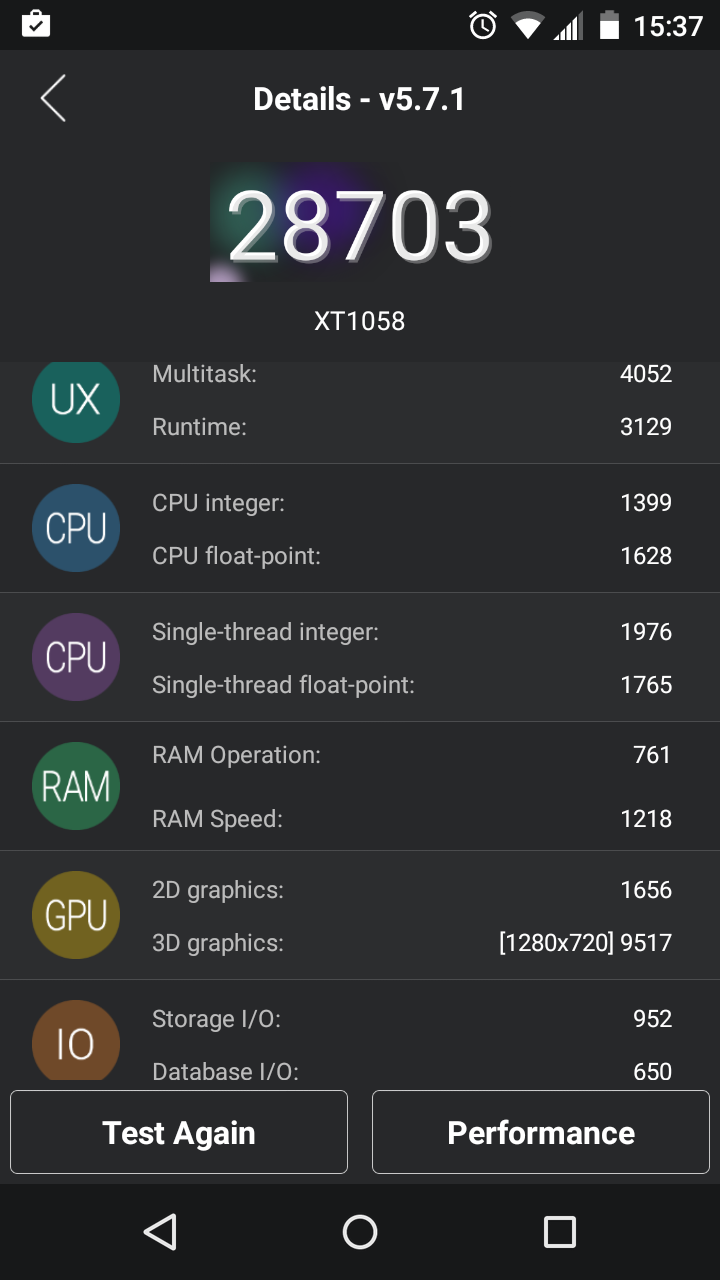Tap the green RAM category icon
The image size is (720, 1280).
[76, 786]
